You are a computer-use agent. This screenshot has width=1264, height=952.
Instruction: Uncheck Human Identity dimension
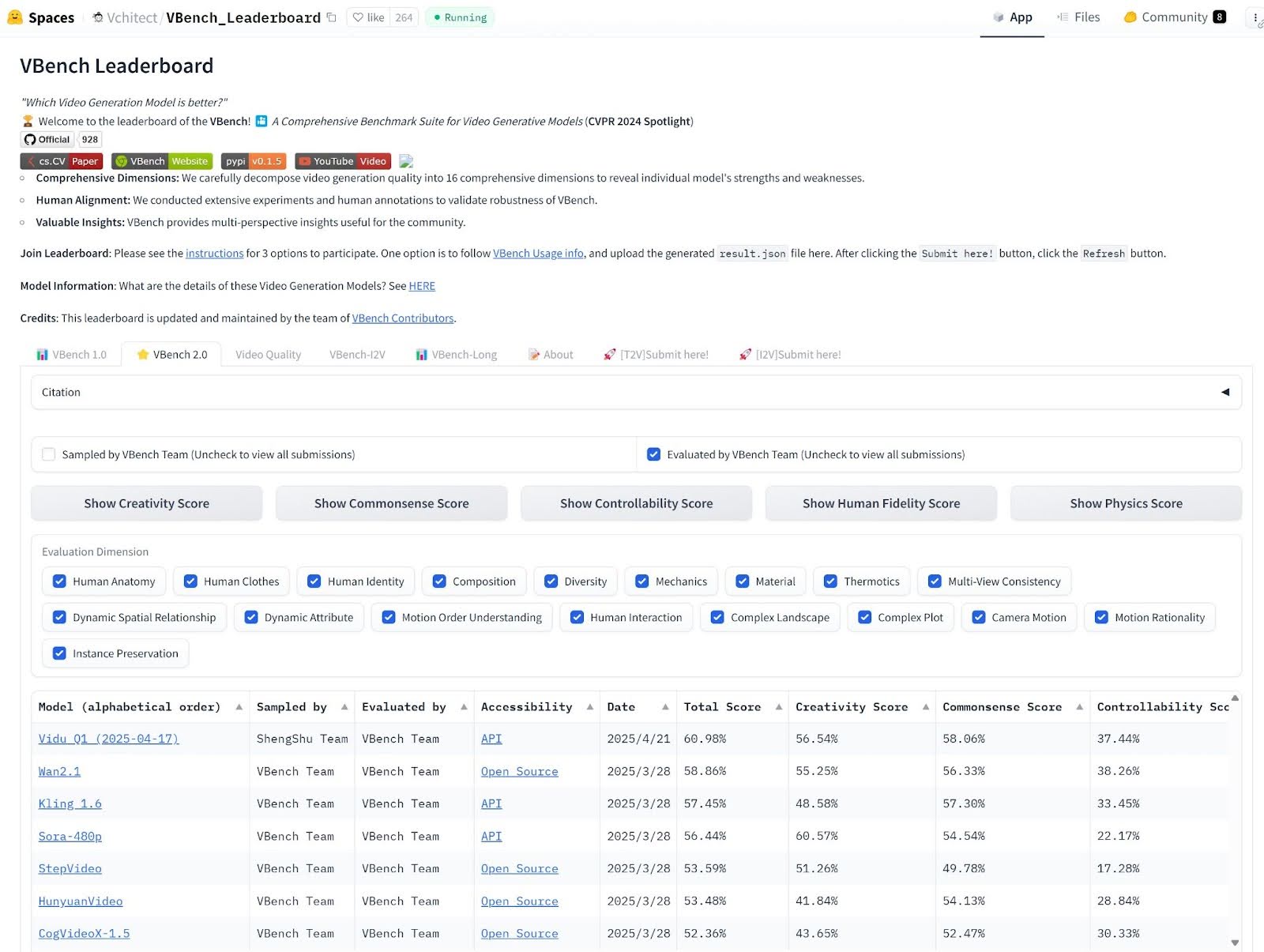(x=314, y=581)
